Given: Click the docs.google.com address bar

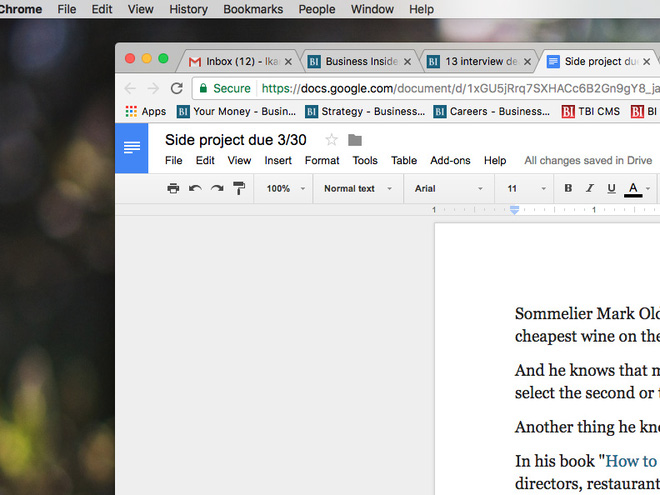Looking at the screenshot, I should 425,88.
